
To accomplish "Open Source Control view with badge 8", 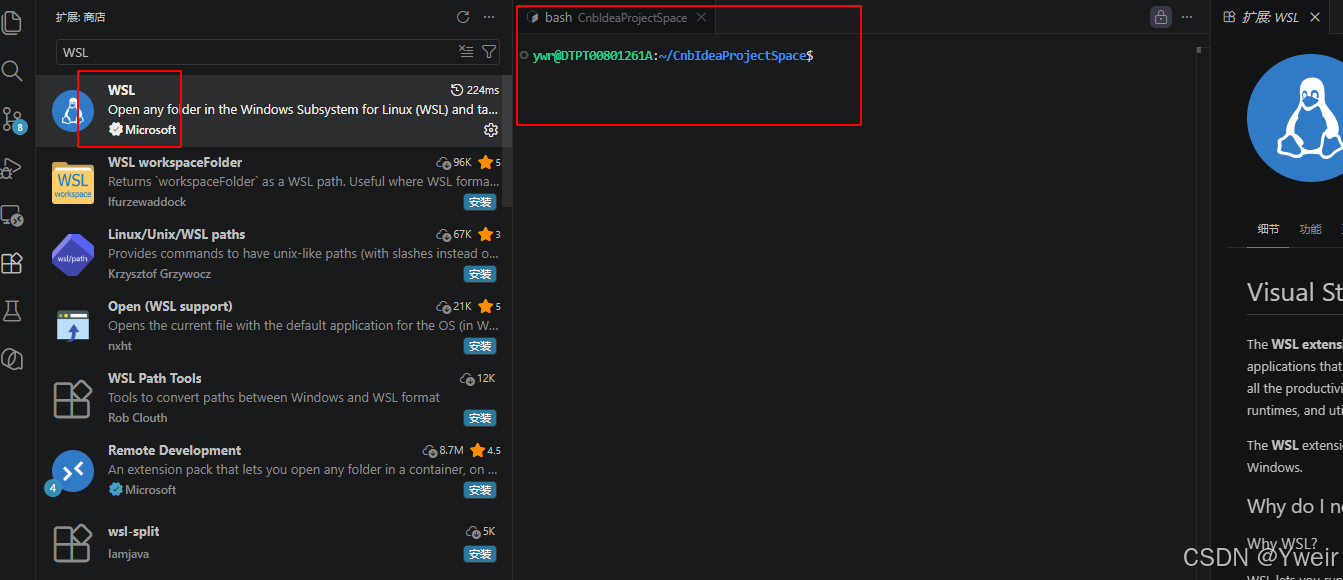I will click(12, 119).
